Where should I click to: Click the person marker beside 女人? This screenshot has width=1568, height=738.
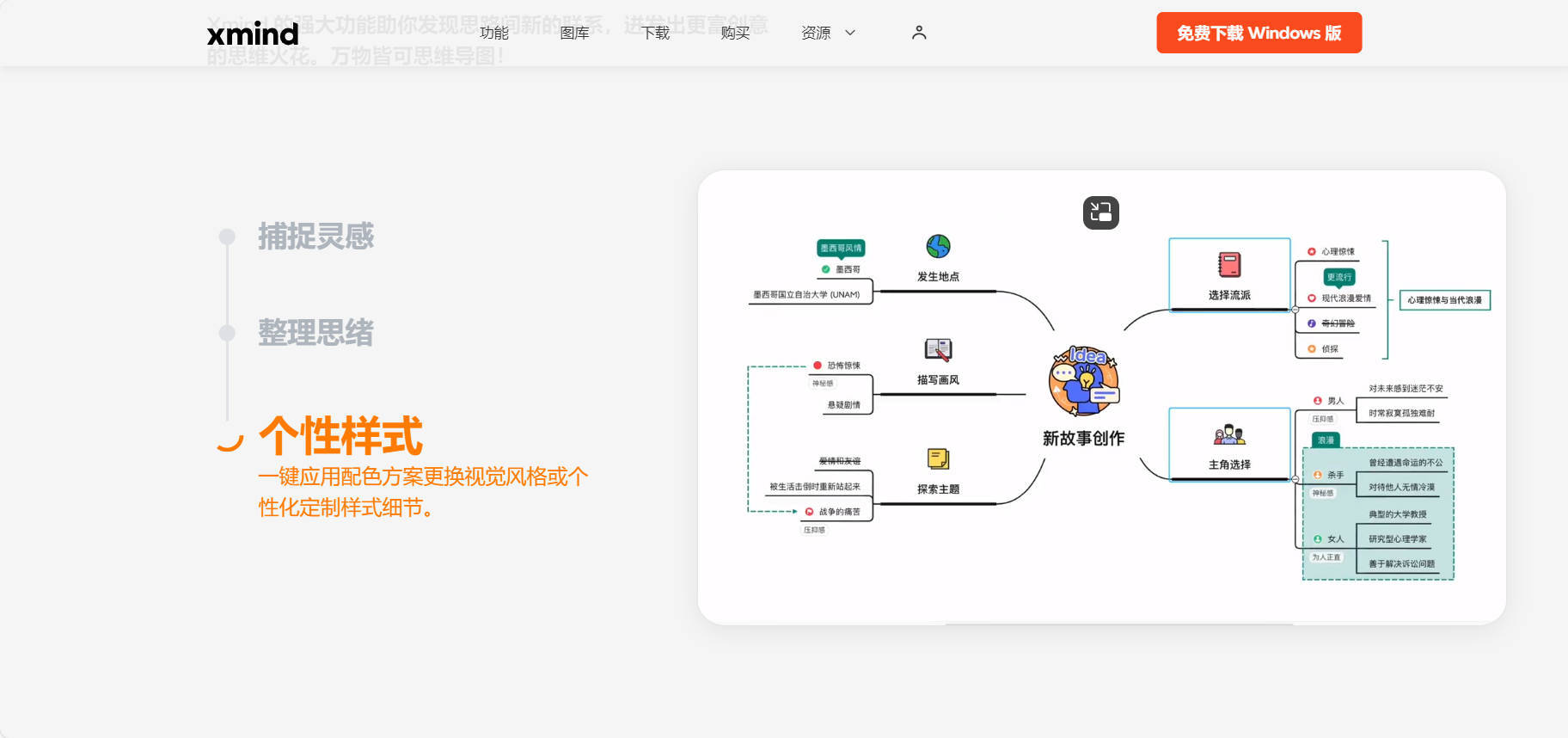click(1318, 539)
